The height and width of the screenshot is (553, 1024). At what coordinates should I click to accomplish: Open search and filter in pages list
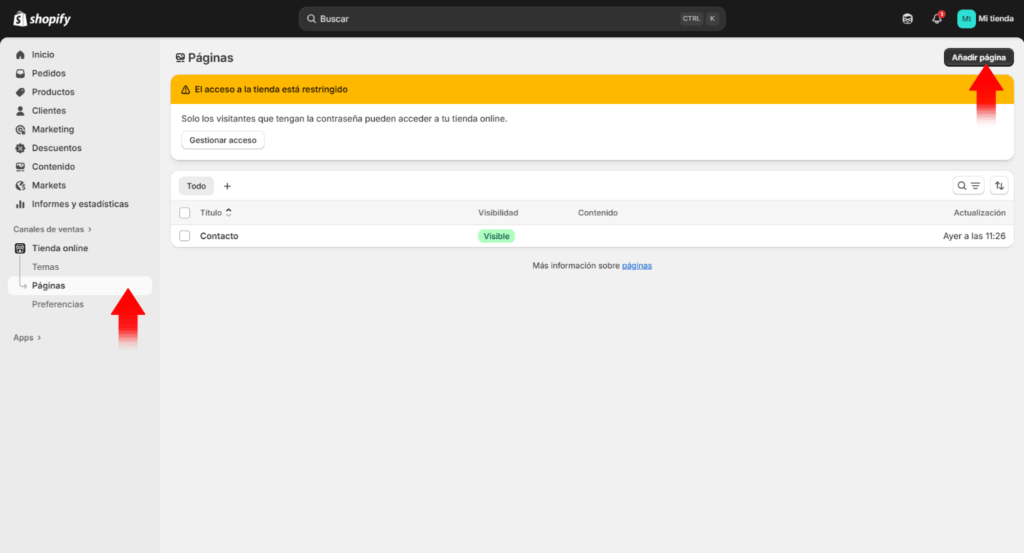click(x=968, y=186)
